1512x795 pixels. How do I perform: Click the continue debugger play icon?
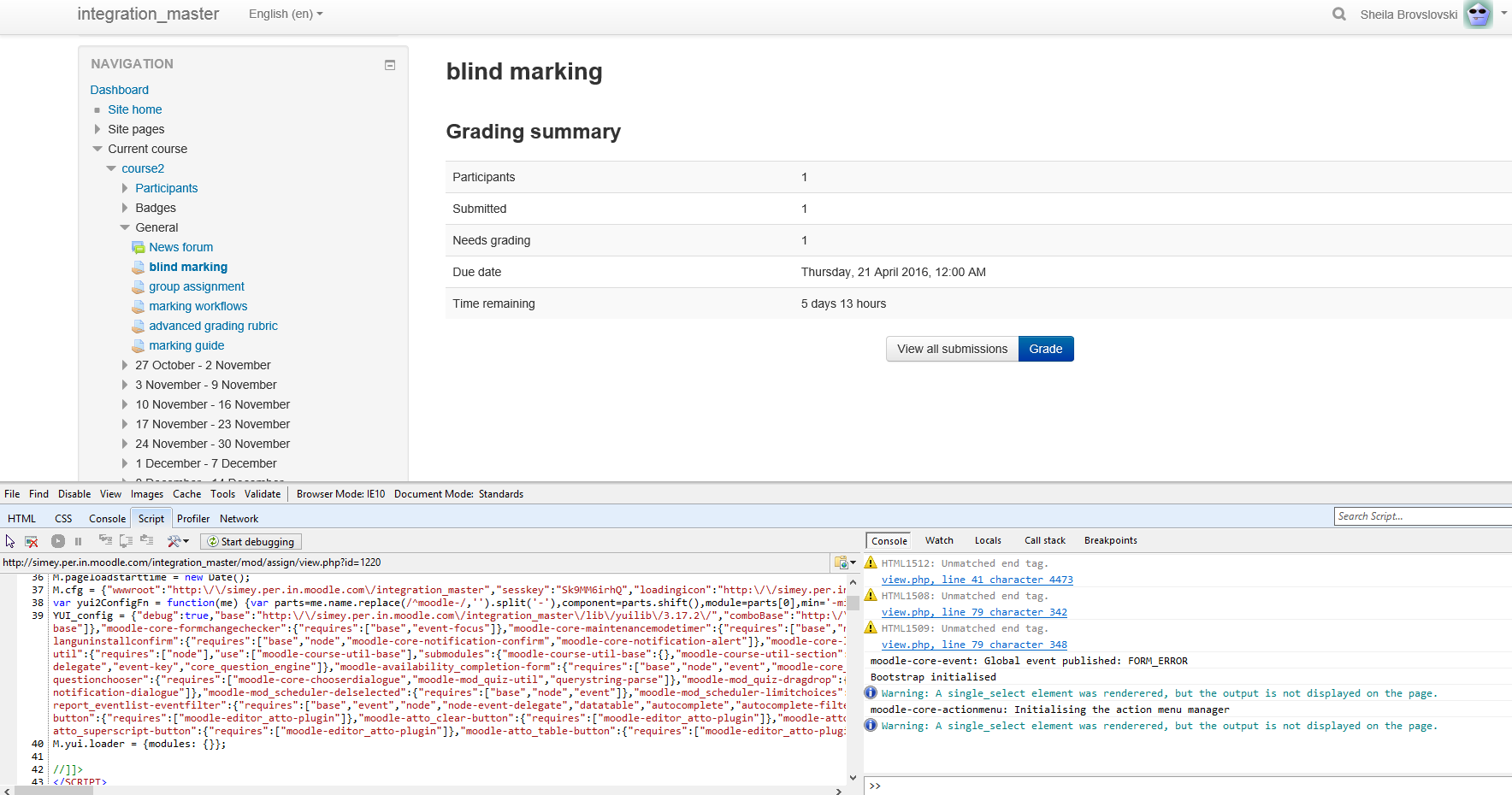tap(58, 541)
